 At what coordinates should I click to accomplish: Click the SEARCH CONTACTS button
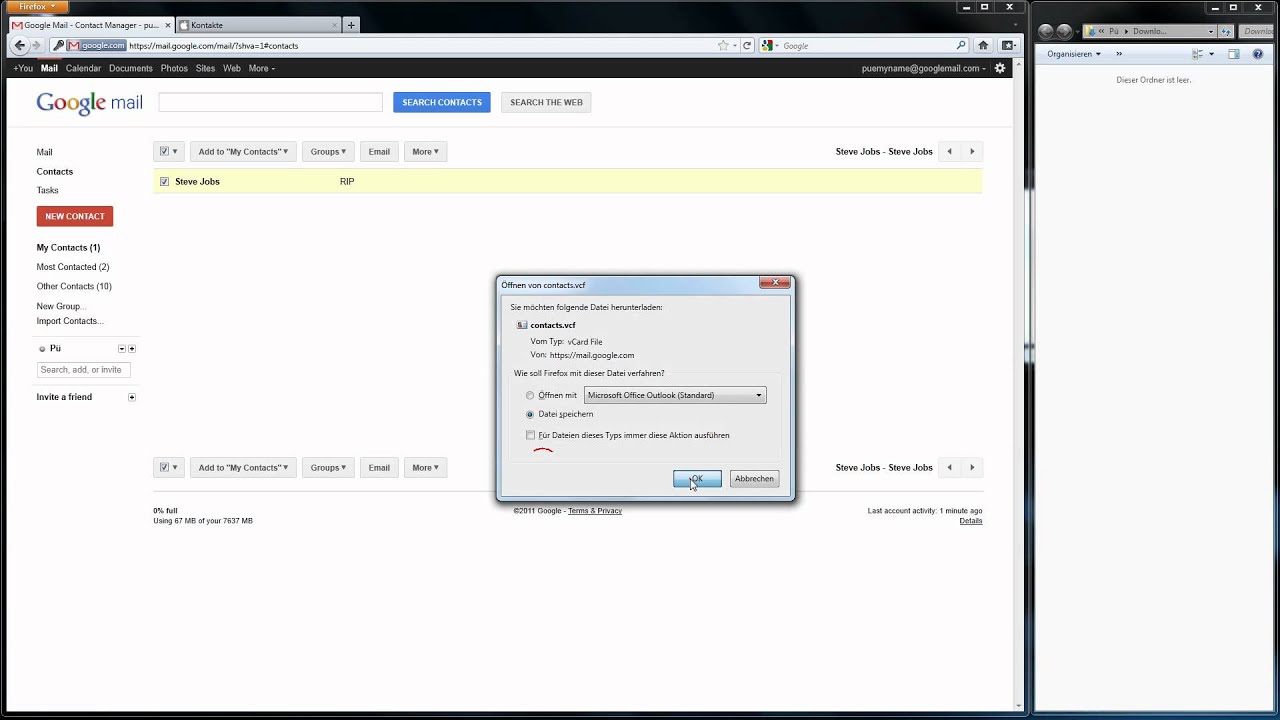442,102
